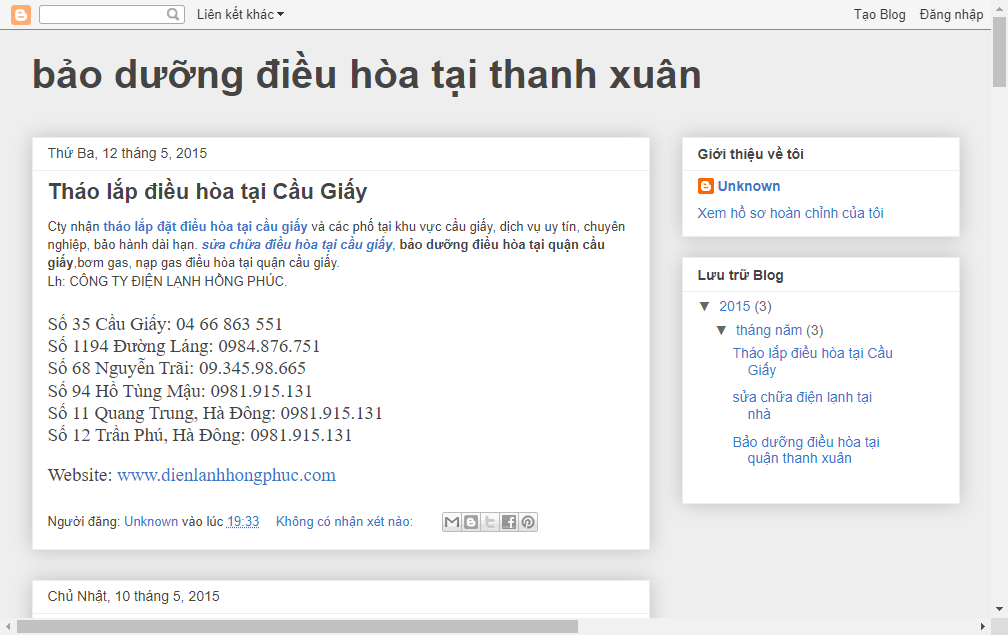The height and width of the screenshot is (635, 1008).
Task: Click the scroll right arrow button
Action: (982, 626)
